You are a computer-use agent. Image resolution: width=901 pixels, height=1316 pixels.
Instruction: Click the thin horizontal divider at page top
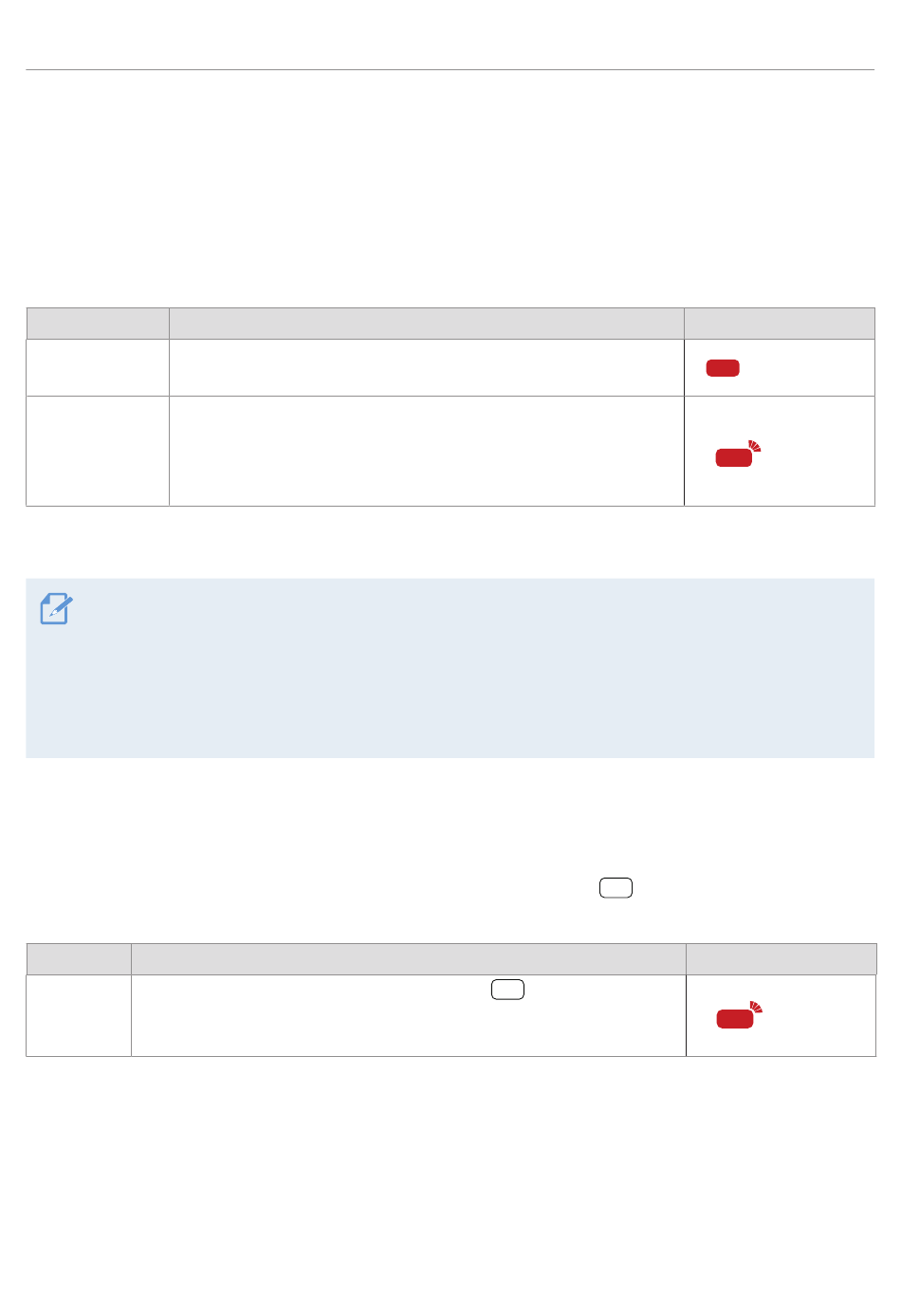click(450, 69)
